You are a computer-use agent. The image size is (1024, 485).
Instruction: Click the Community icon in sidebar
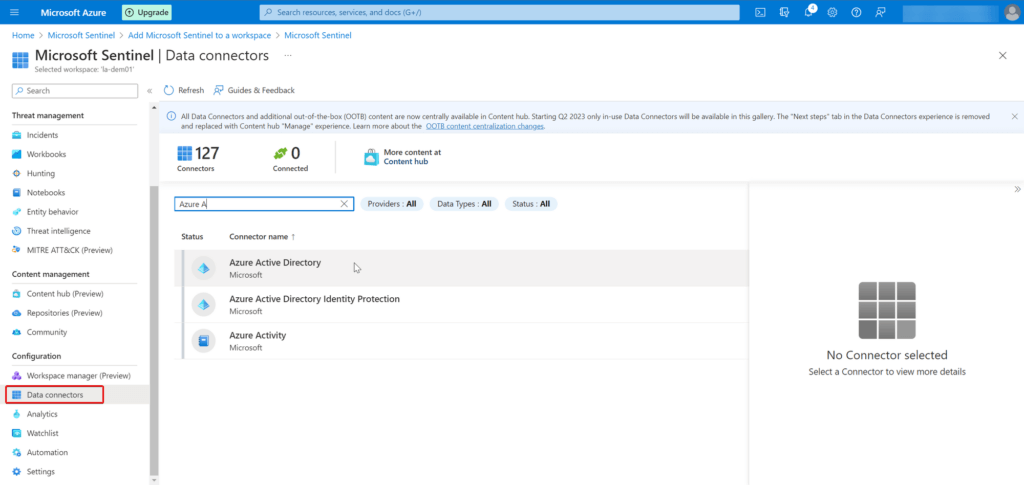(x=17, y=332)
